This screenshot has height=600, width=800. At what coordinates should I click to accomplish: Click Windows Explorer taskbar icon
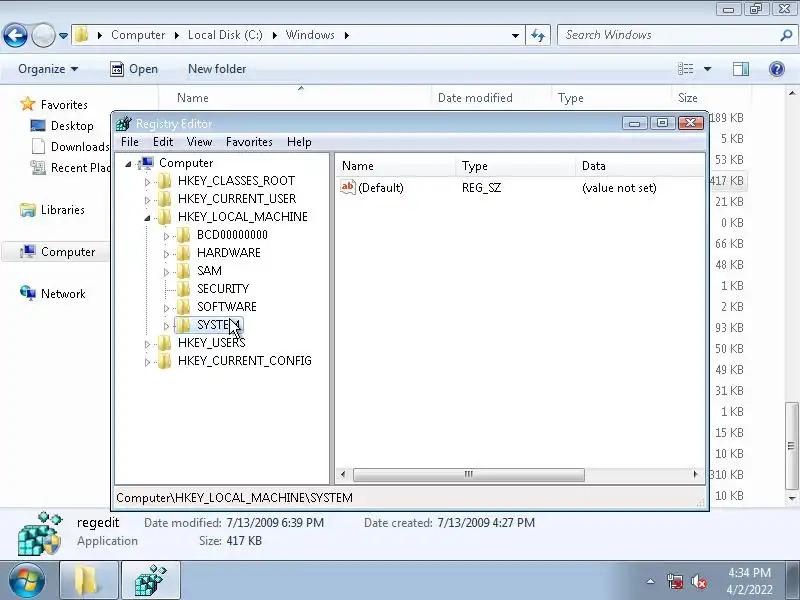pos(89,581)
